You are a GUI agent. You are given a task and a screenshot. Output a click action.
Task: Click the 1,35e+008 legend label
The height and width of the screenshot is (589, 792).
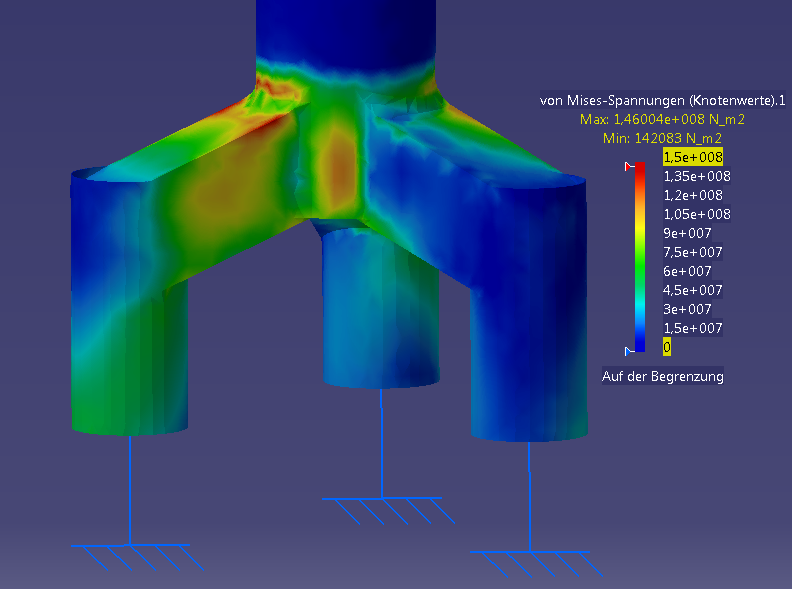click(697, 176)
